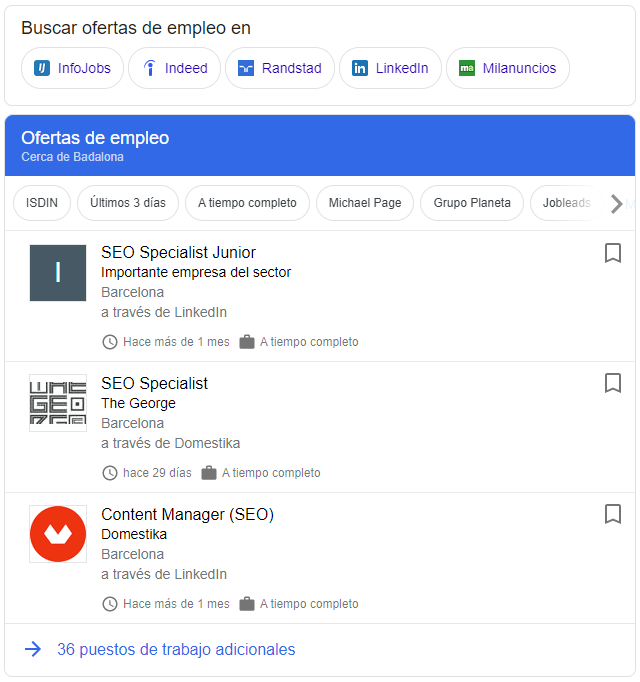Show more filter chips with right chevron
Image resolution: width=640 pixels, height=682 pixels.
[616, 204]
